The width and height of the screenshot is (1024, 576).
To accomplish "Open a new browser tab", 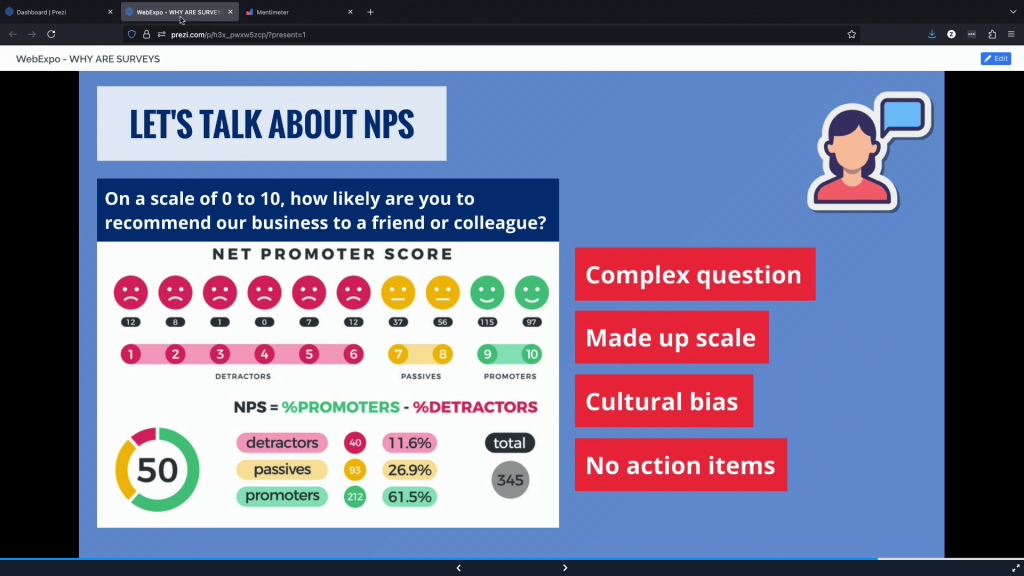I will (370, 12).
